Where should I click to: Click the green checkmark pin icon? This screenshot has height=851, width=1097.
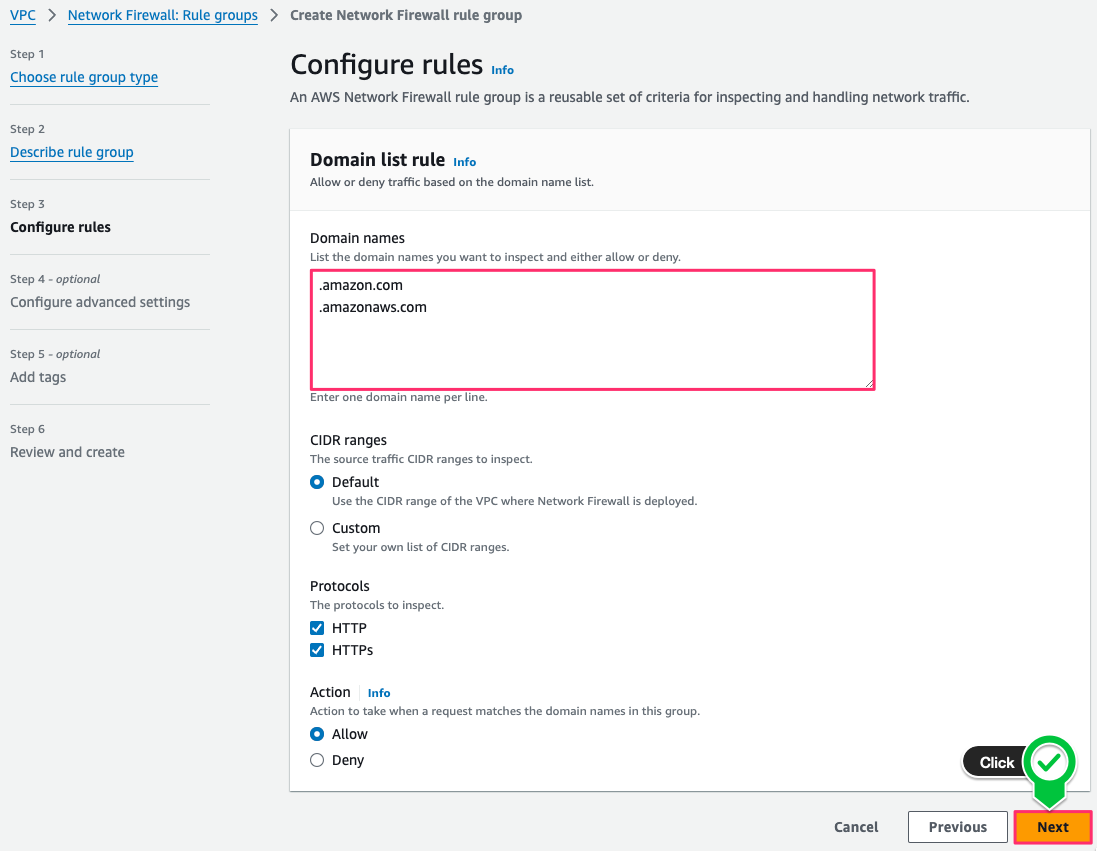[x=1049, y=764]
